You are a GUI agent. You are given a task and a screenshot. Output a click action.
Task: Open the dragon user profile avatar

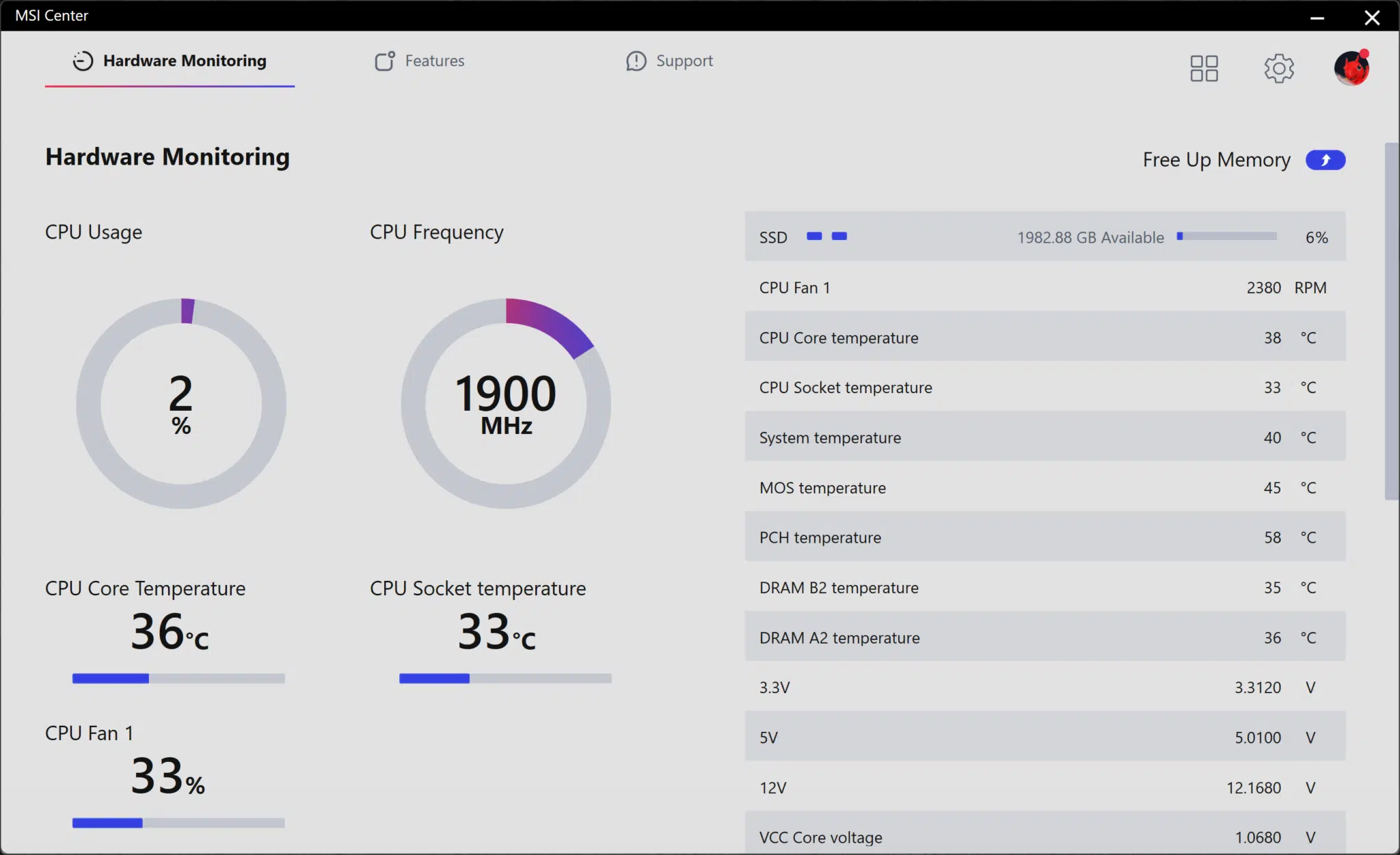point(1351,68)
